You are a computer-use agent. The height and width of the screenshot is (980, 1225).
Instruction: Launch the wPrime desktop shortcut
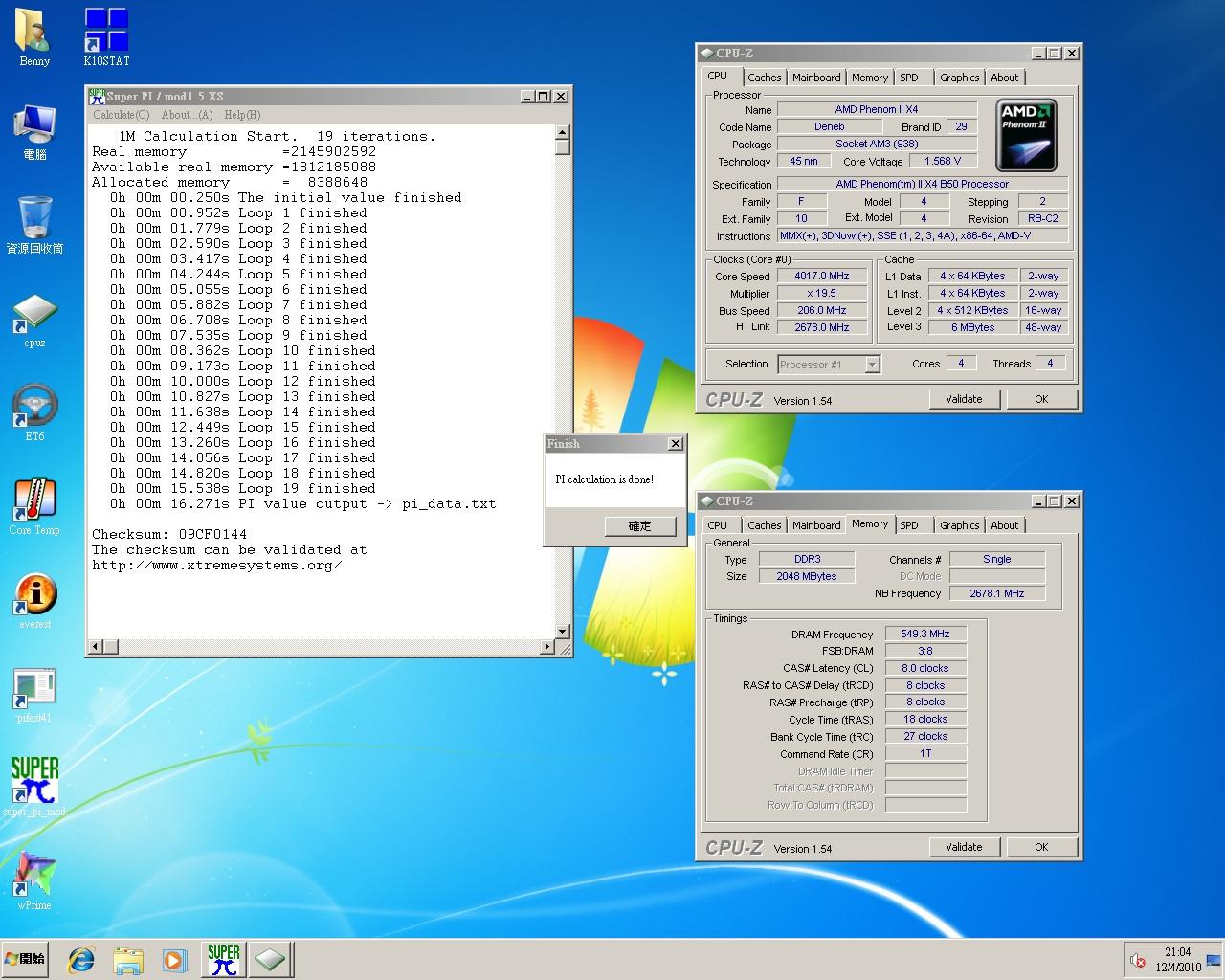point(34,880)
